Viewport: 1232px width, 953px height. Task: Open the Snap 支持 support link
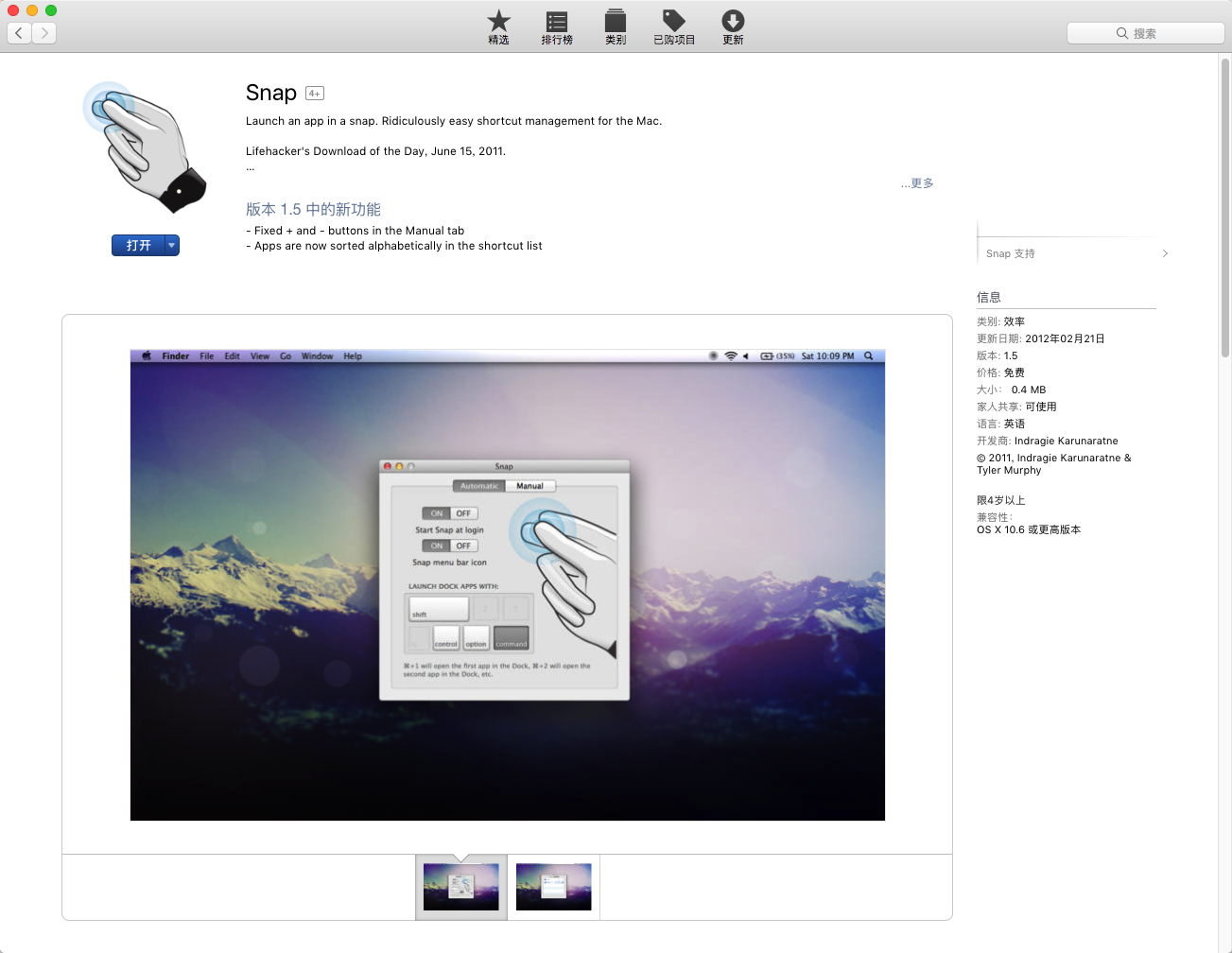1011,253
